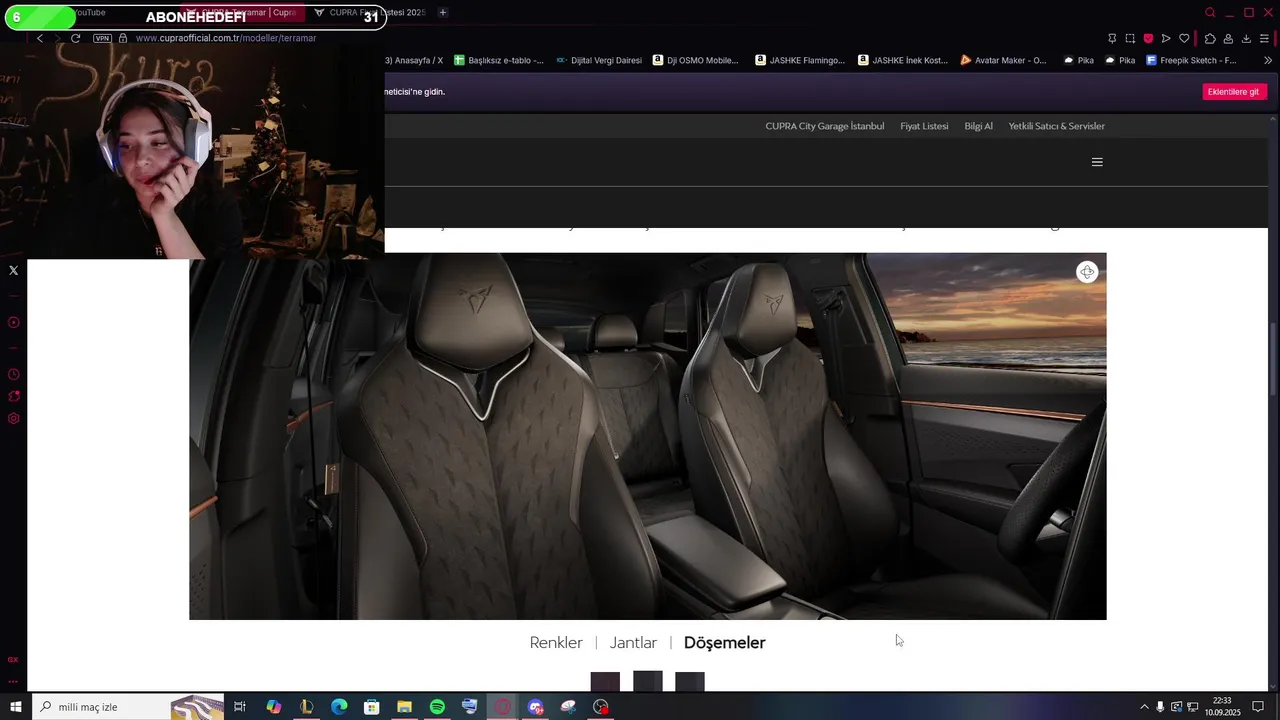Open File Explorer from the taskbar
The image size is (1280, 720).
tap(404, 707)
